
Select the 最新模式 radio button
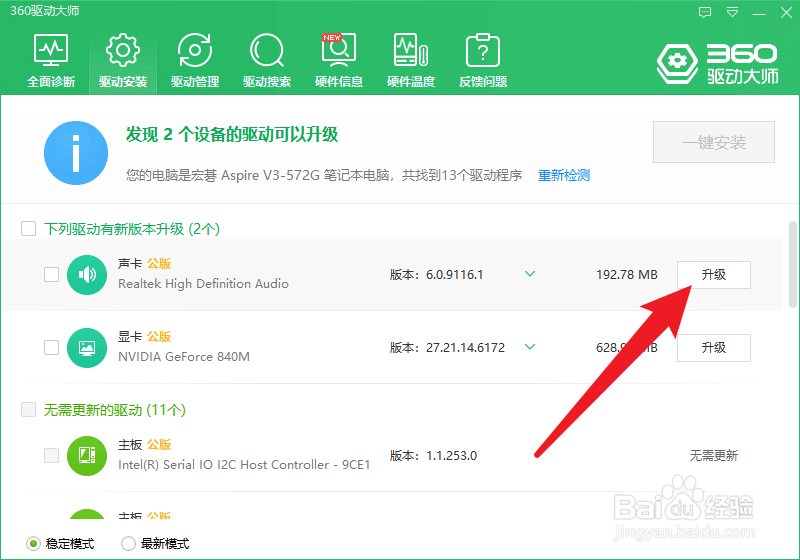point(128,544)
